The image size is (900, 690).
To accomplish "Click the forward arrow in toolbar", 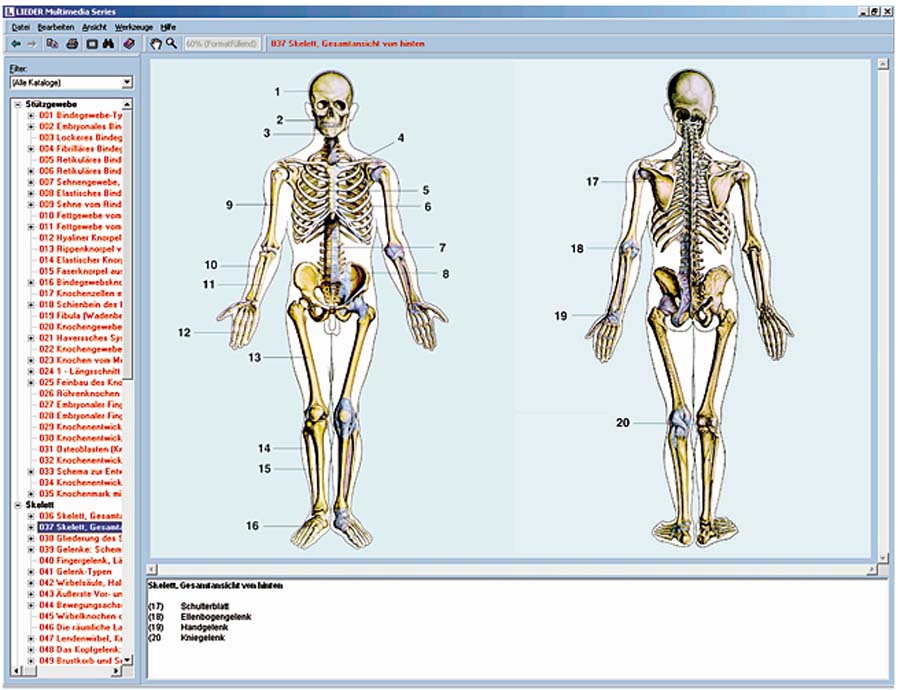I will click(32, 44).
